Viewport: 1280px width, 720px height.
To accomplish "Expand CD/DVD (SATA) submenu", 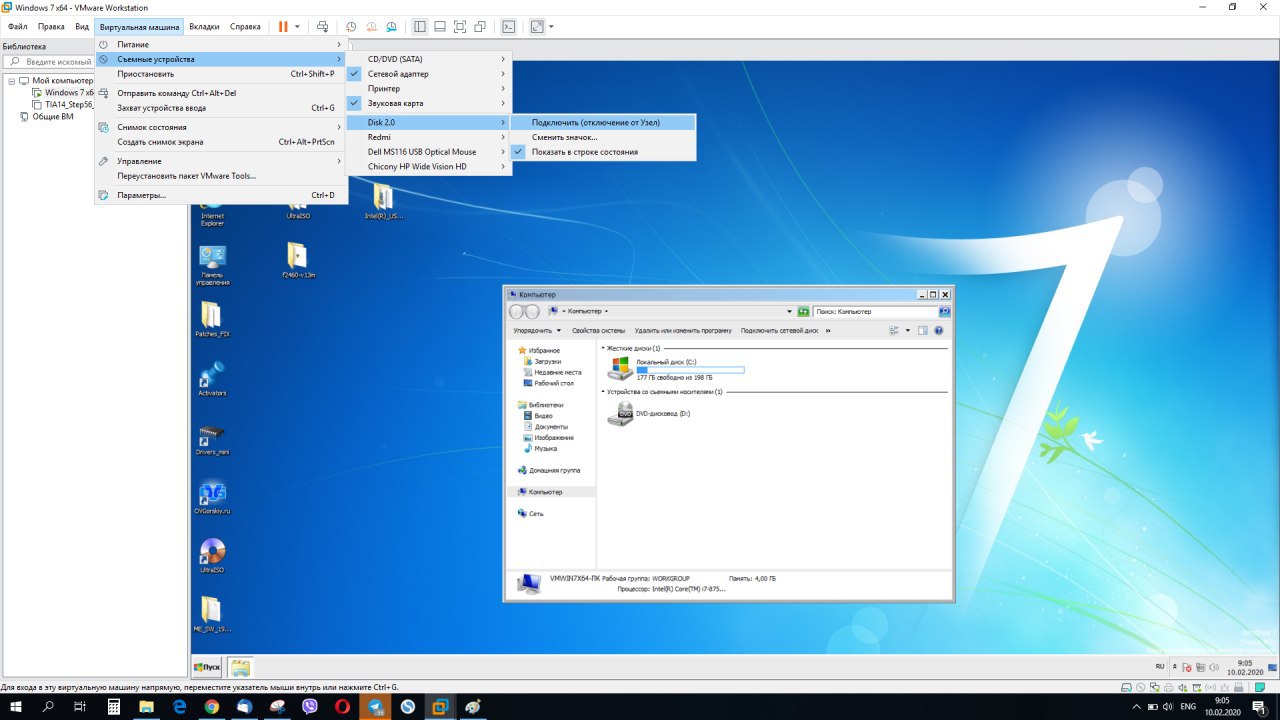I will coord(429,59).
